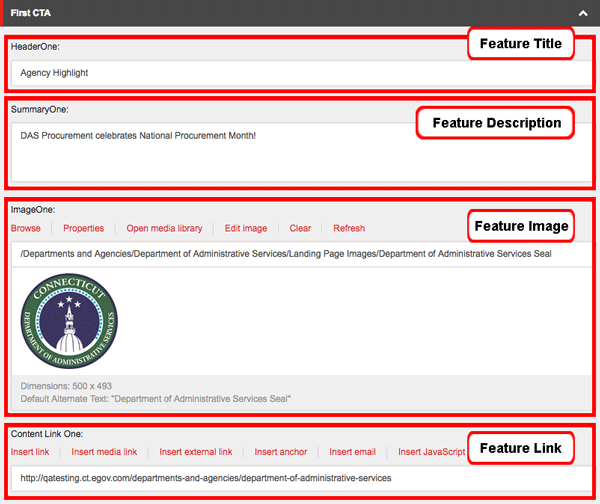Image resolution: width=600 pixels, height=504 pixels.
Task: Click the HeaderOne text field
Action: (240, 73)
